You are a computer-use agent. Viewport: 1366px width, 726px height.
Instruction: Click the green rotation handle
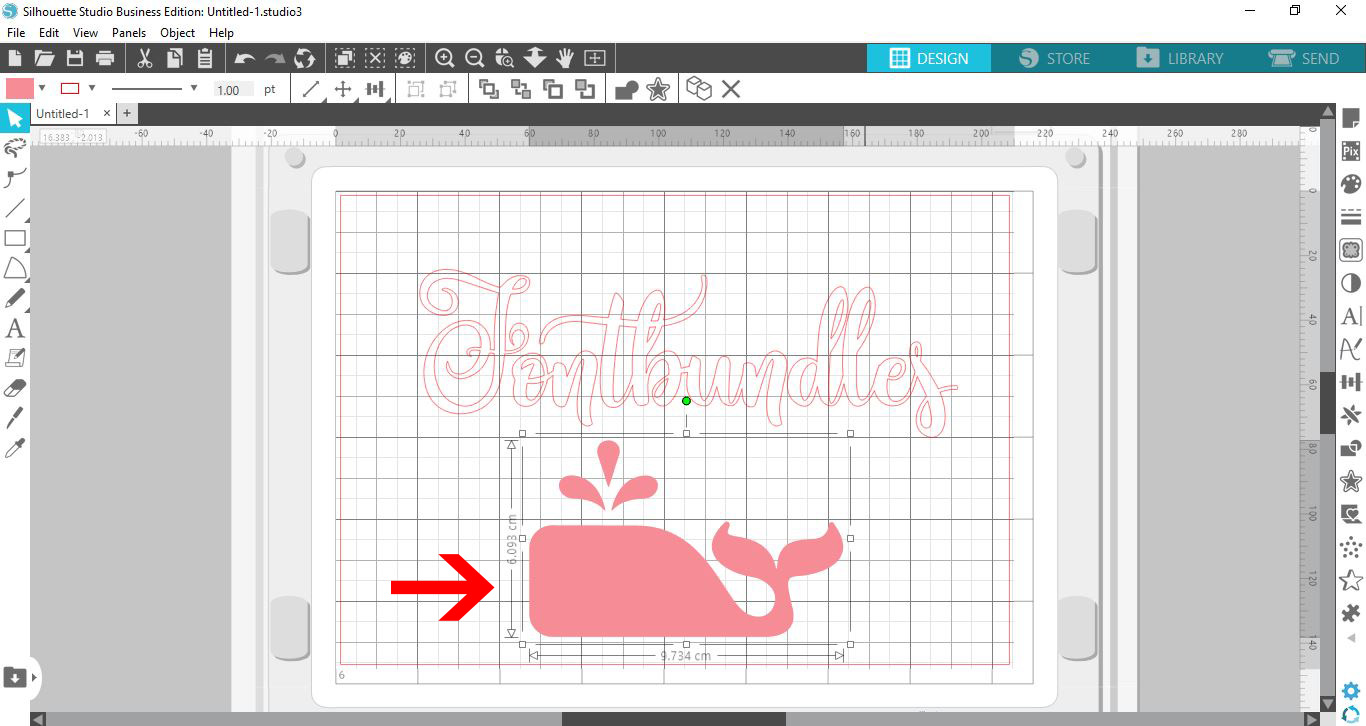tap(686, 401)
